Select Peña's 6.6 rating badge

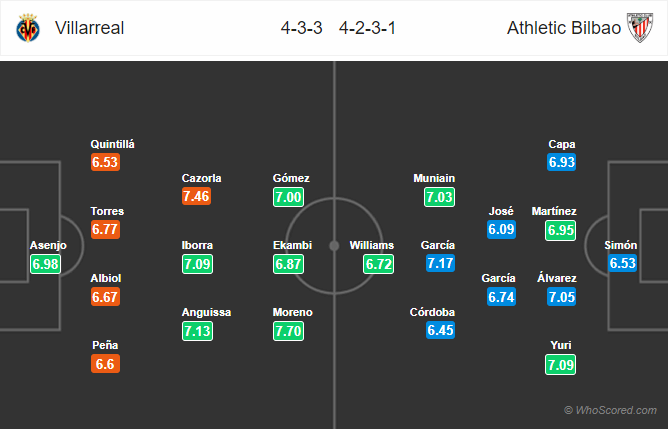tap(105, 364)
